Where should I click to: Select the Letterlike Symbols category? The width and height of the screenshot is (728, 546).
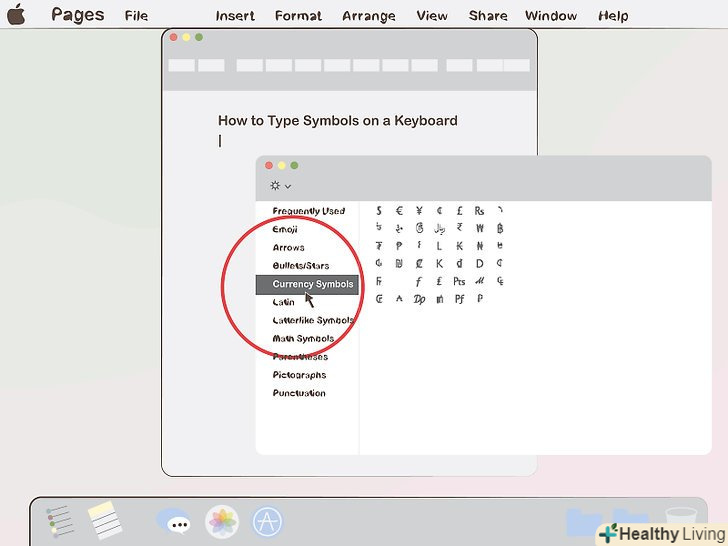coord(313,320)
